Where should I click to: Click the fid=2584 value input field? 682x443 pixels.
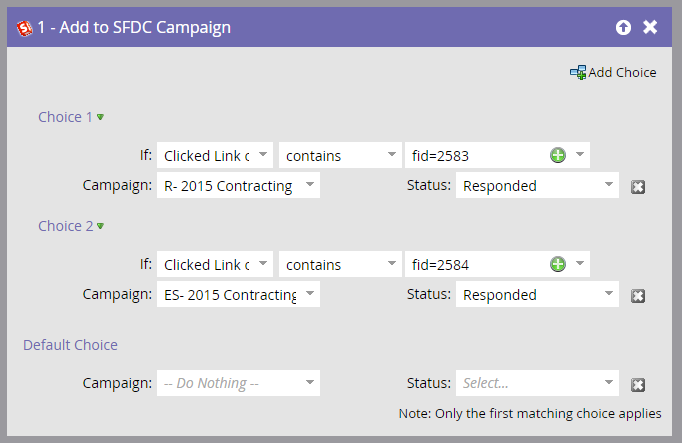point(476,264)
